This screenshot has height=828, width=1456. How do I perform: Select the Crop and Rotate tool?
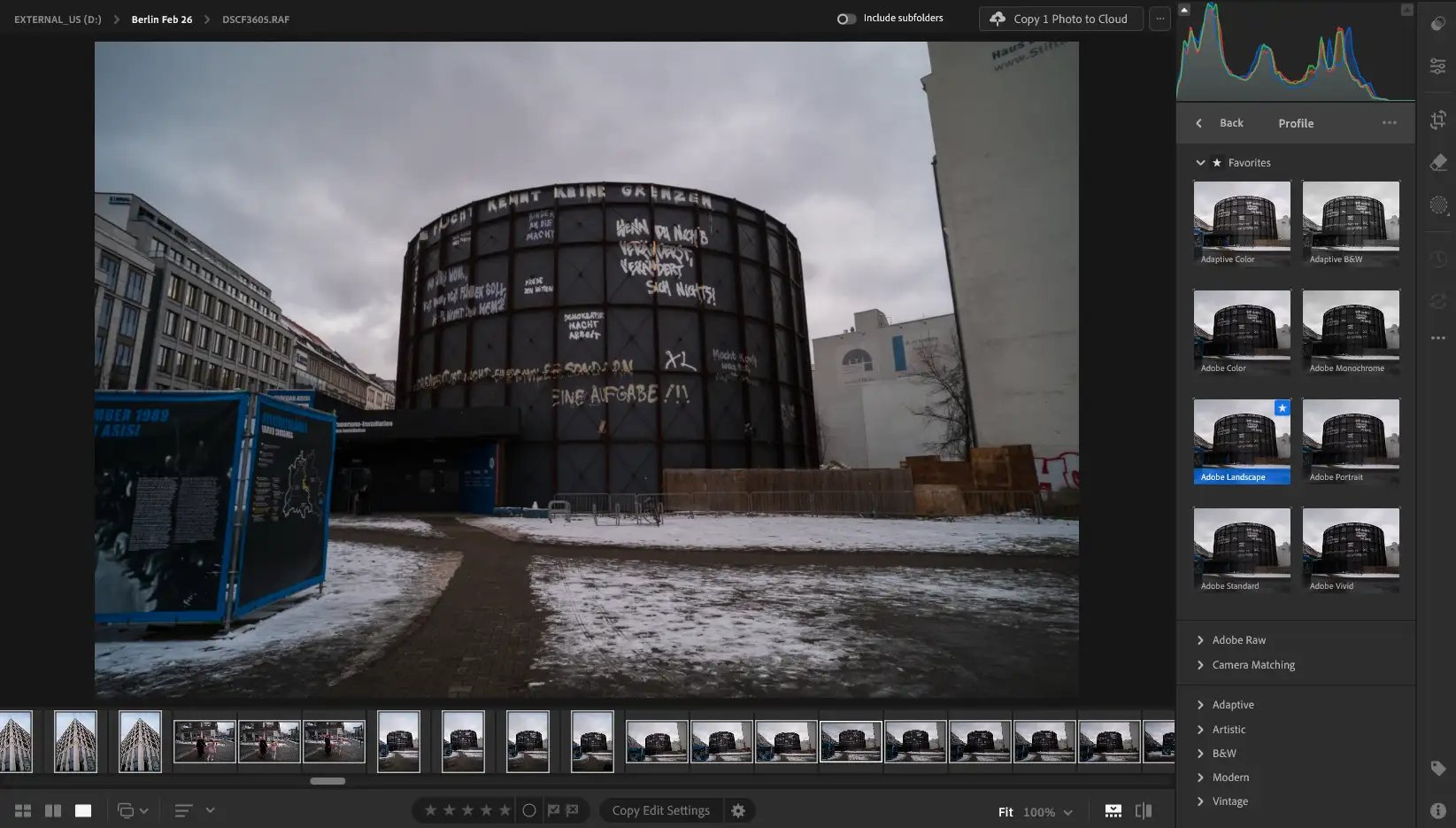[1437, 120]
